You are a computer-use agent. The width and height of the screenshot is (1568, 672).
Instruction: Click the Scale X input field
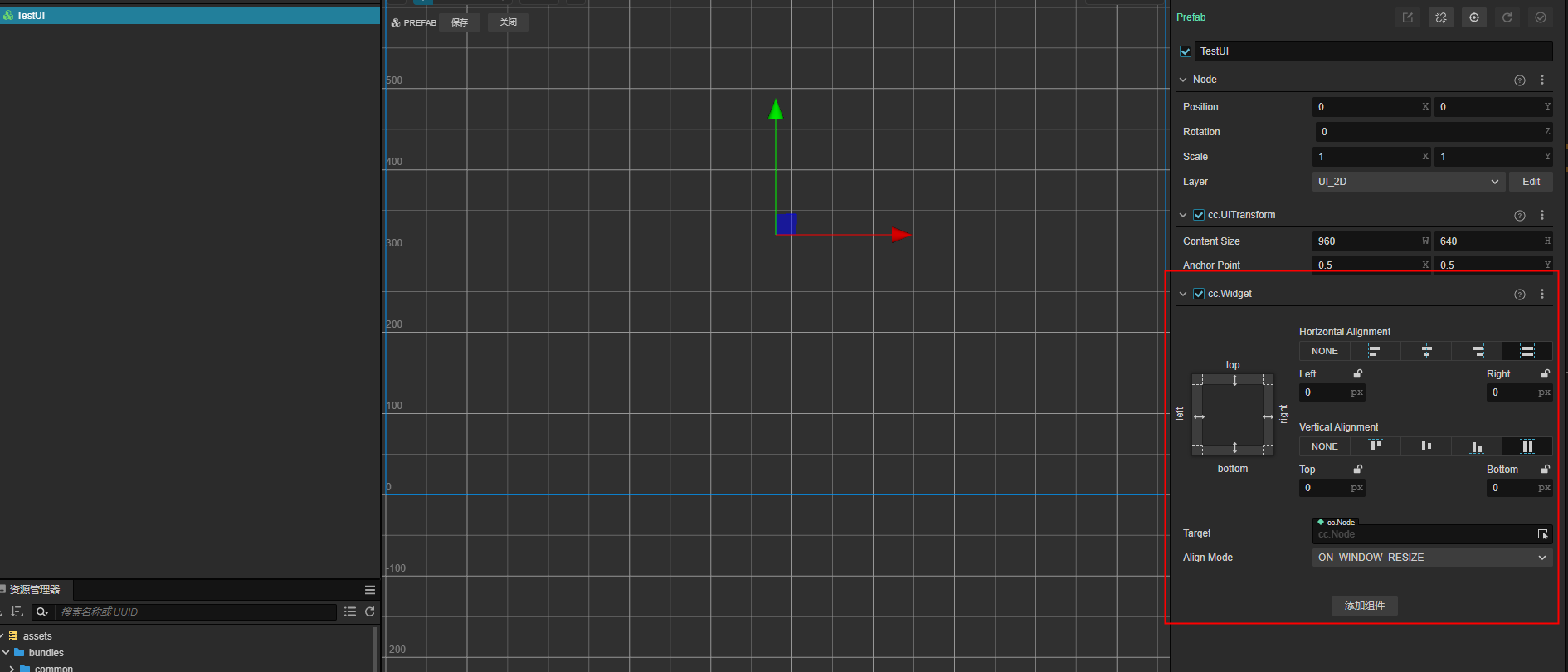1372,157
